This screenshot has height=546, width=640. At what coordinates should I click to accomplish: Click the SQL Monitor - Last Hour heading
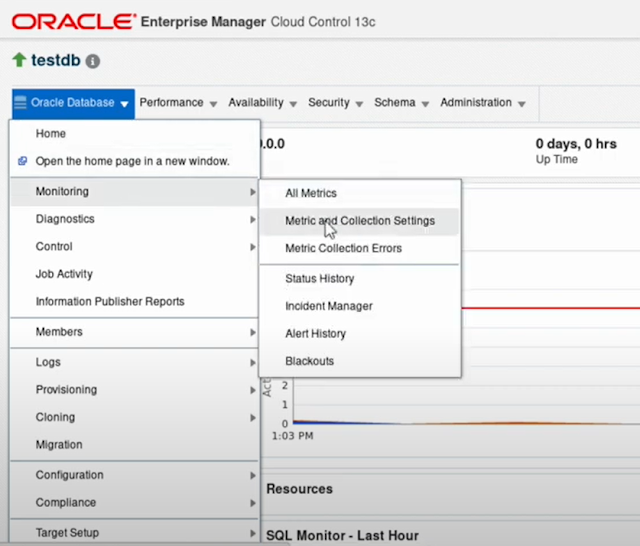point(342,535)
